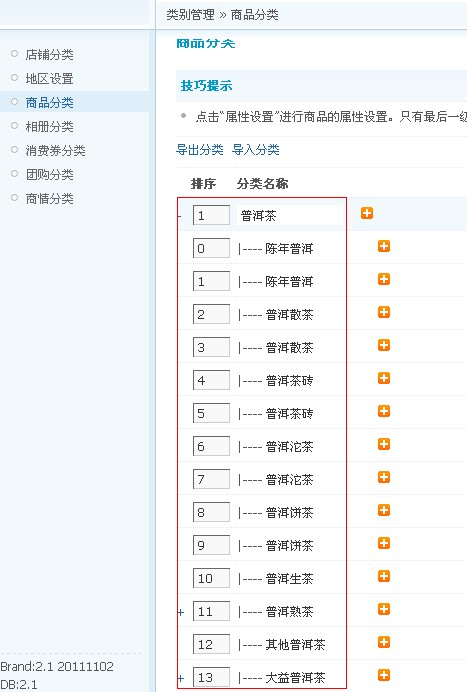Click the plus icon in sort-order 0 row
The height and width of the screenshot is (692, 467).
point(384,246)
